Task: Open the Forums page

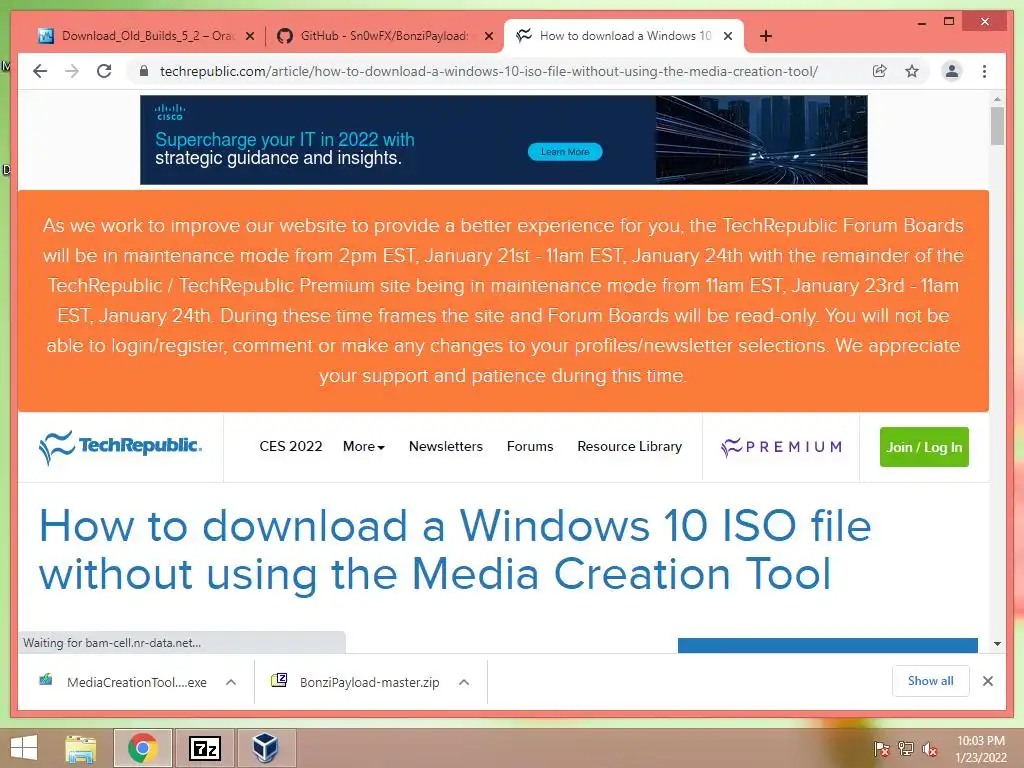Action: (x=530, y=447)
